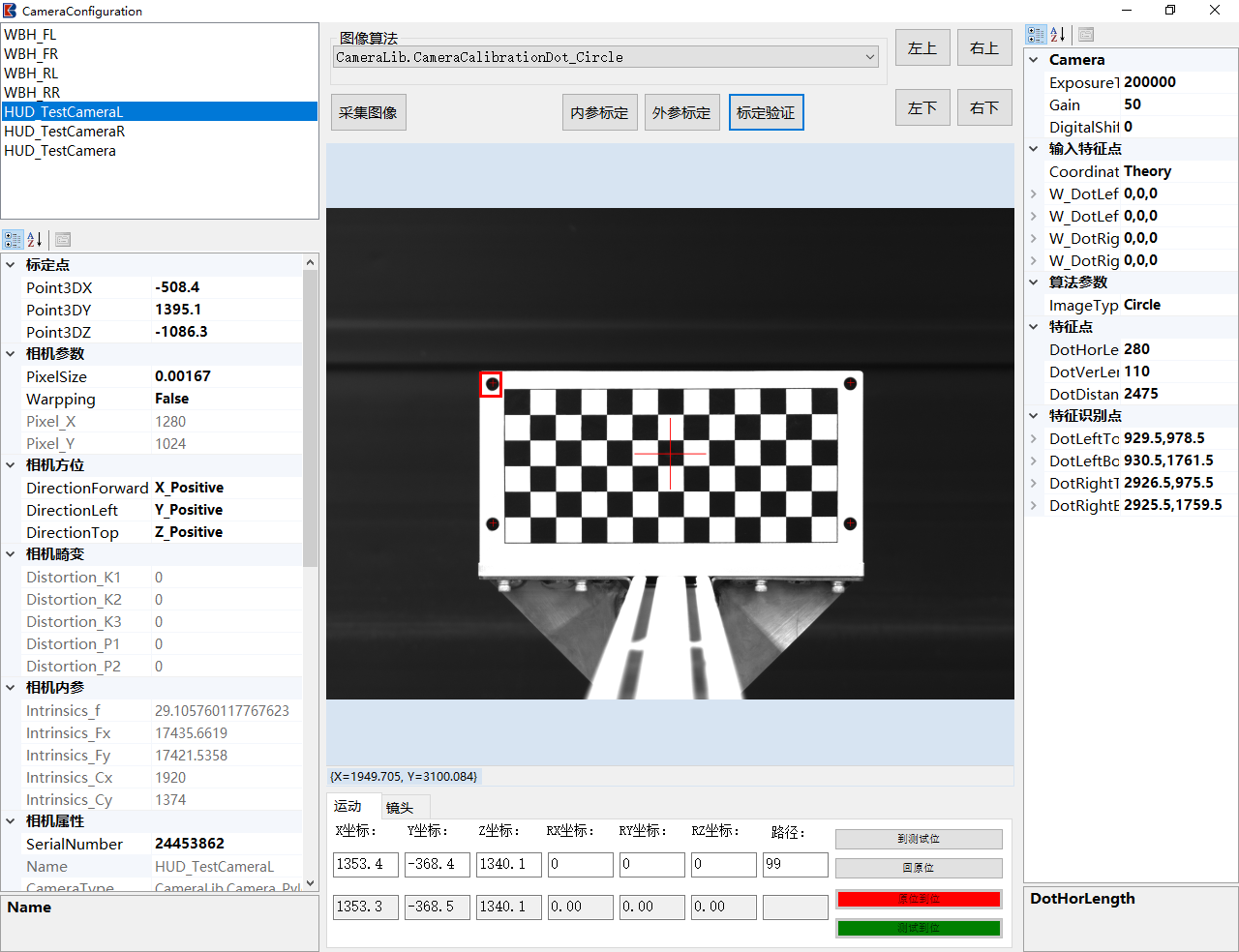Screen dimensions: 1239x952
Task: Click the 内参标定 button
Action: pos(599,112)
